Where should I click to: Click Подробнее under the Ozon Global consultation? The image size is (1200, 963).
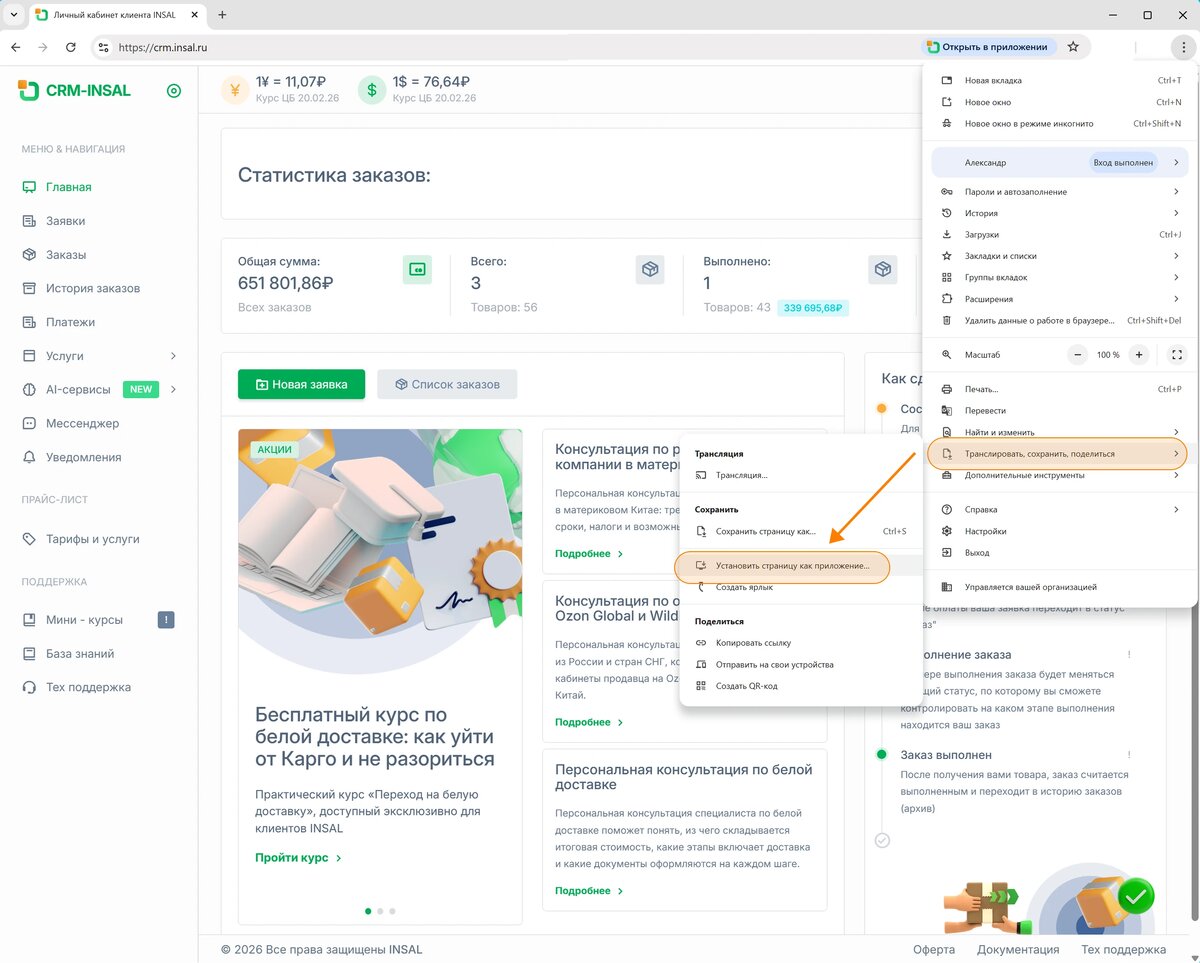click(589, 722)
